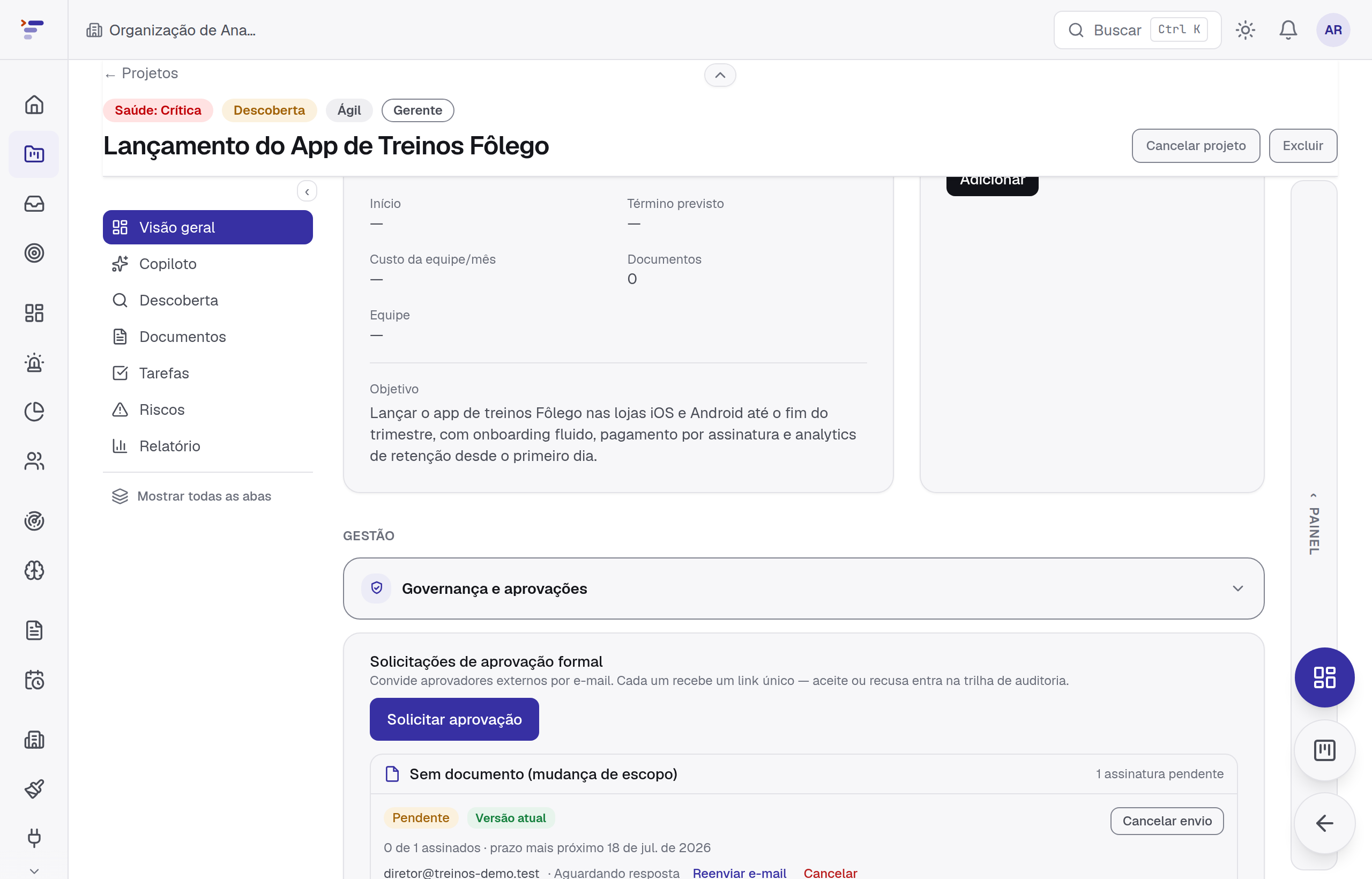
Task: Open the inbox tray icon in sidebar
Action: [x=34, y=204]
